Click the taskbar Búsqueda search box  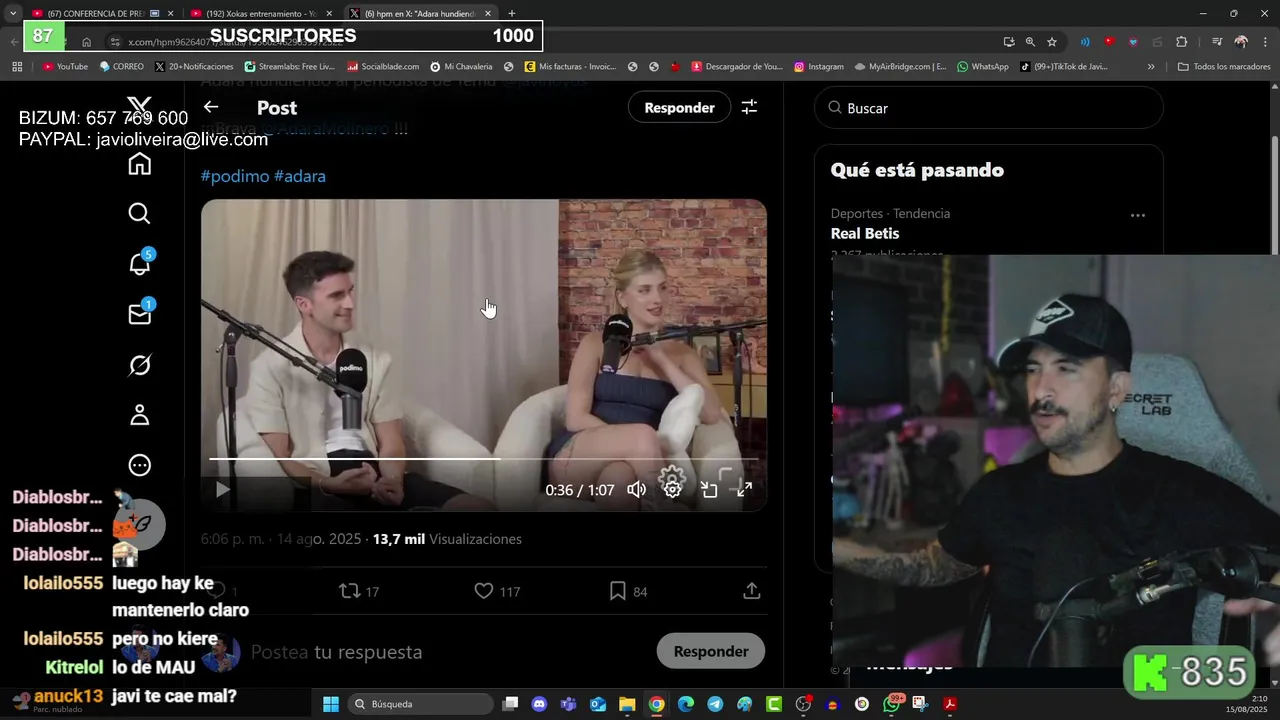420,704
